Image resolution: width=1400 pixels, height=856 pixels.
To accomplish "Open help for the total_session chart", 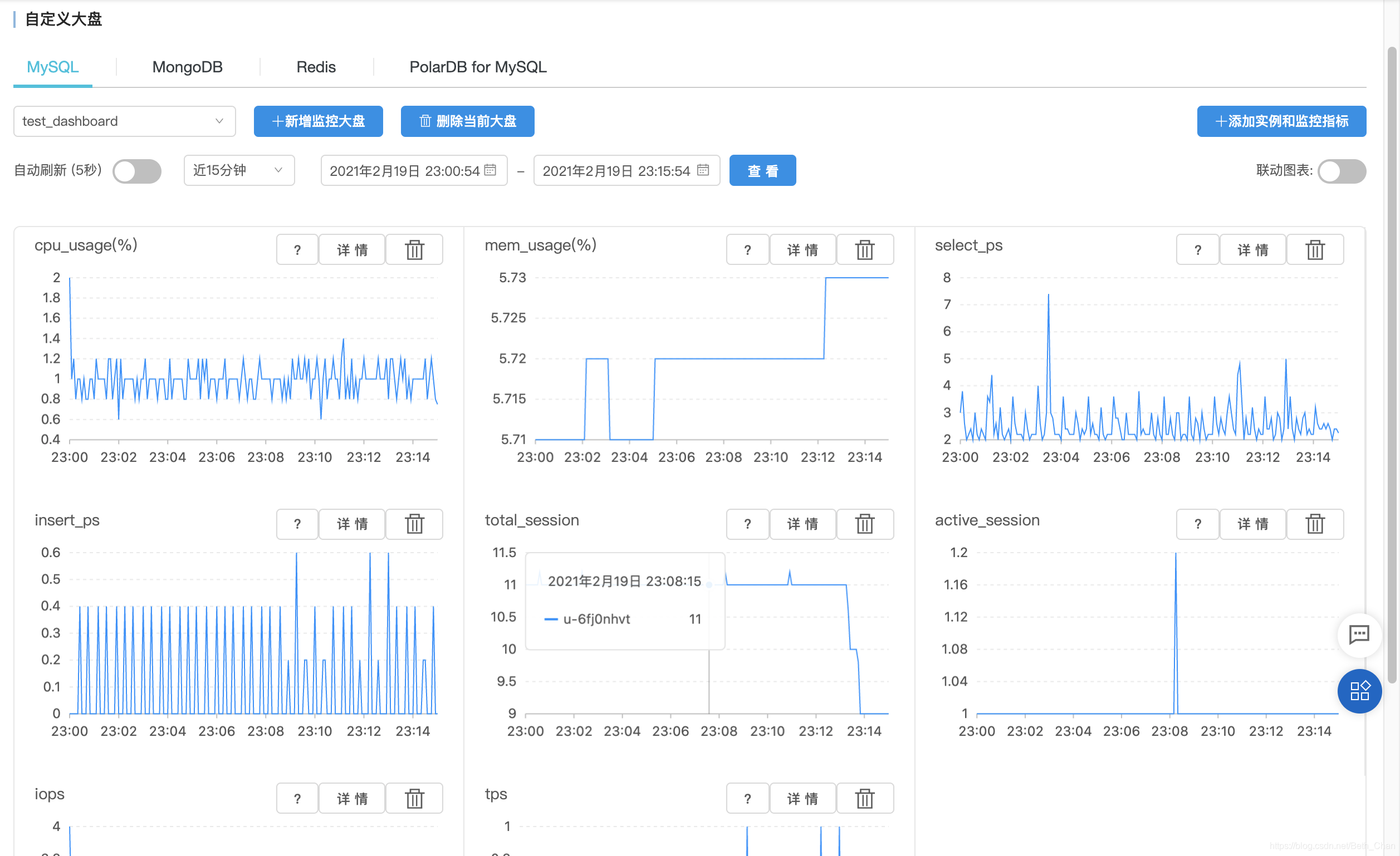I will tap(747, 524).
